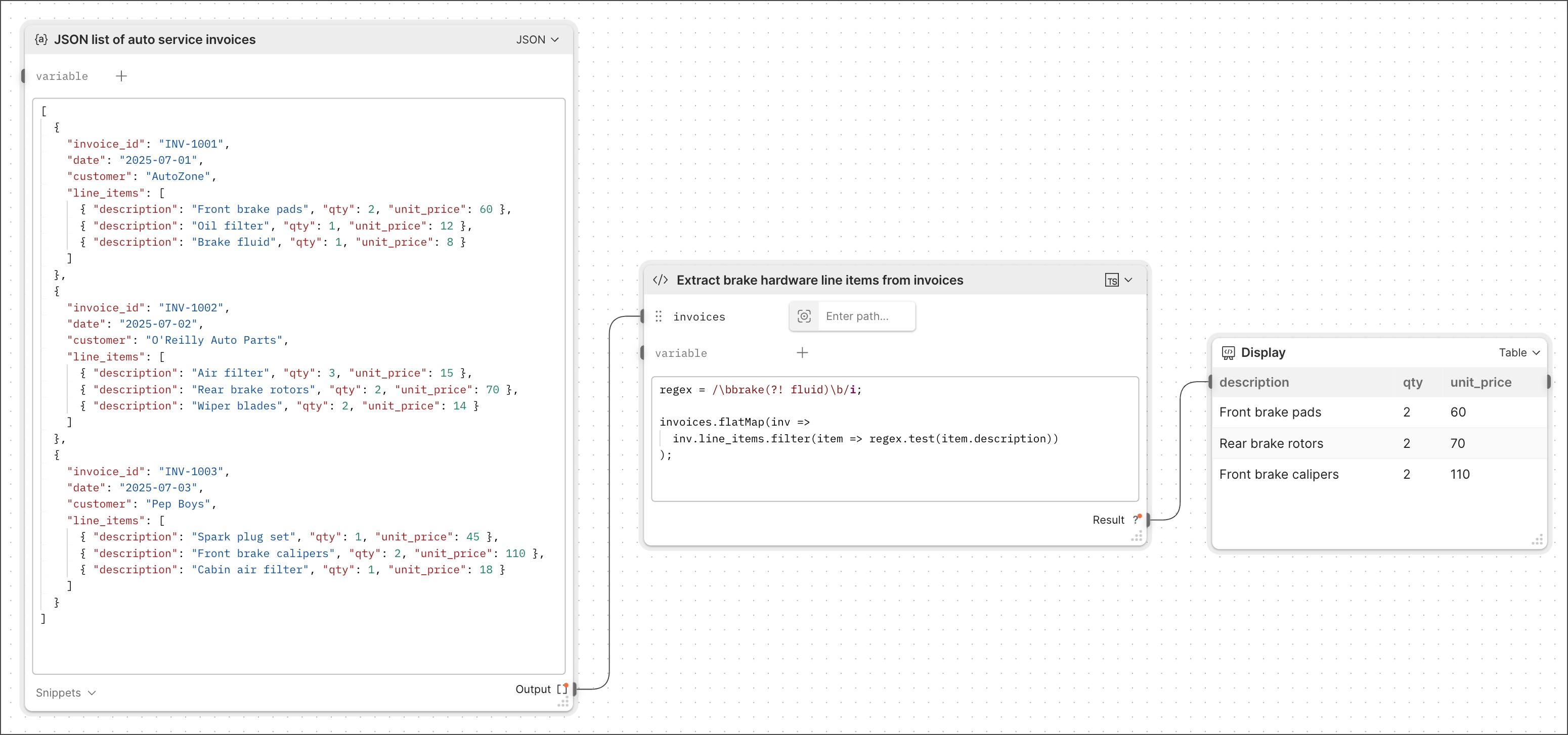Click the code brackets icon in Extract node
Image resolution: width=1568 pixels, height=735 pixels.
[660, 280]
